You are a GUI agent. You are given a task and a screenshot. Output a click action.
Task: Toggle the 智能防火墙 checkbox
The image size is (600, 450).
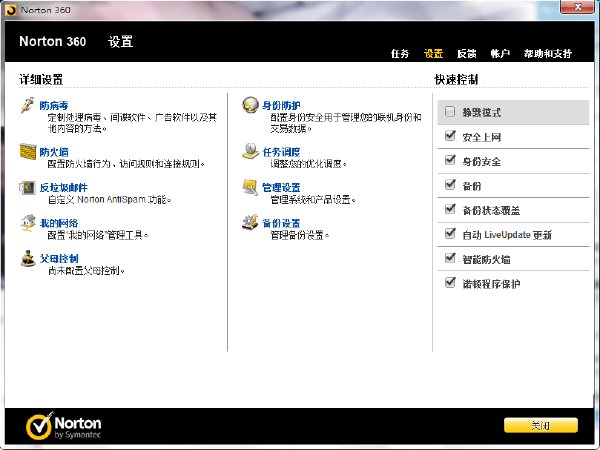(450, 258)
